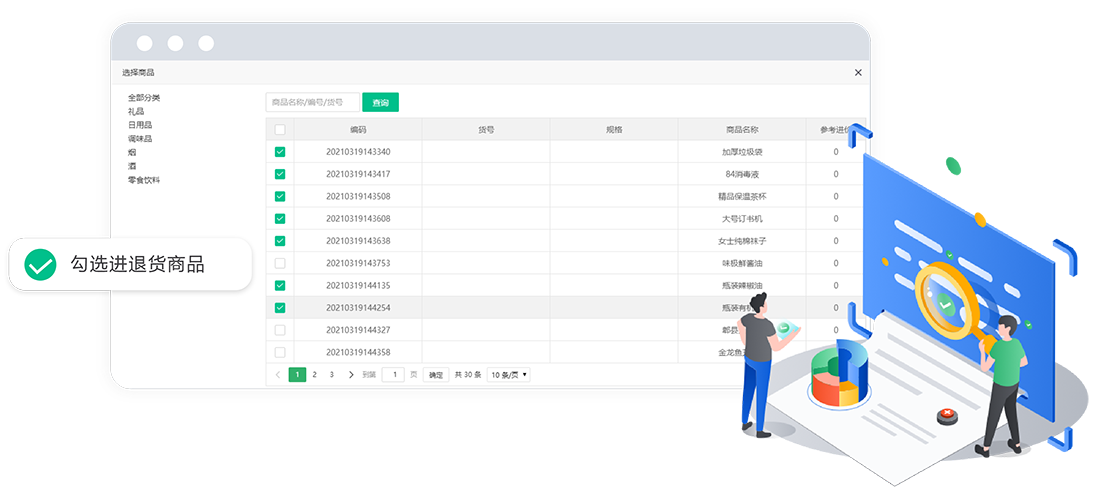
Task: Click the green 查询 search button
Action: point(380,102)
